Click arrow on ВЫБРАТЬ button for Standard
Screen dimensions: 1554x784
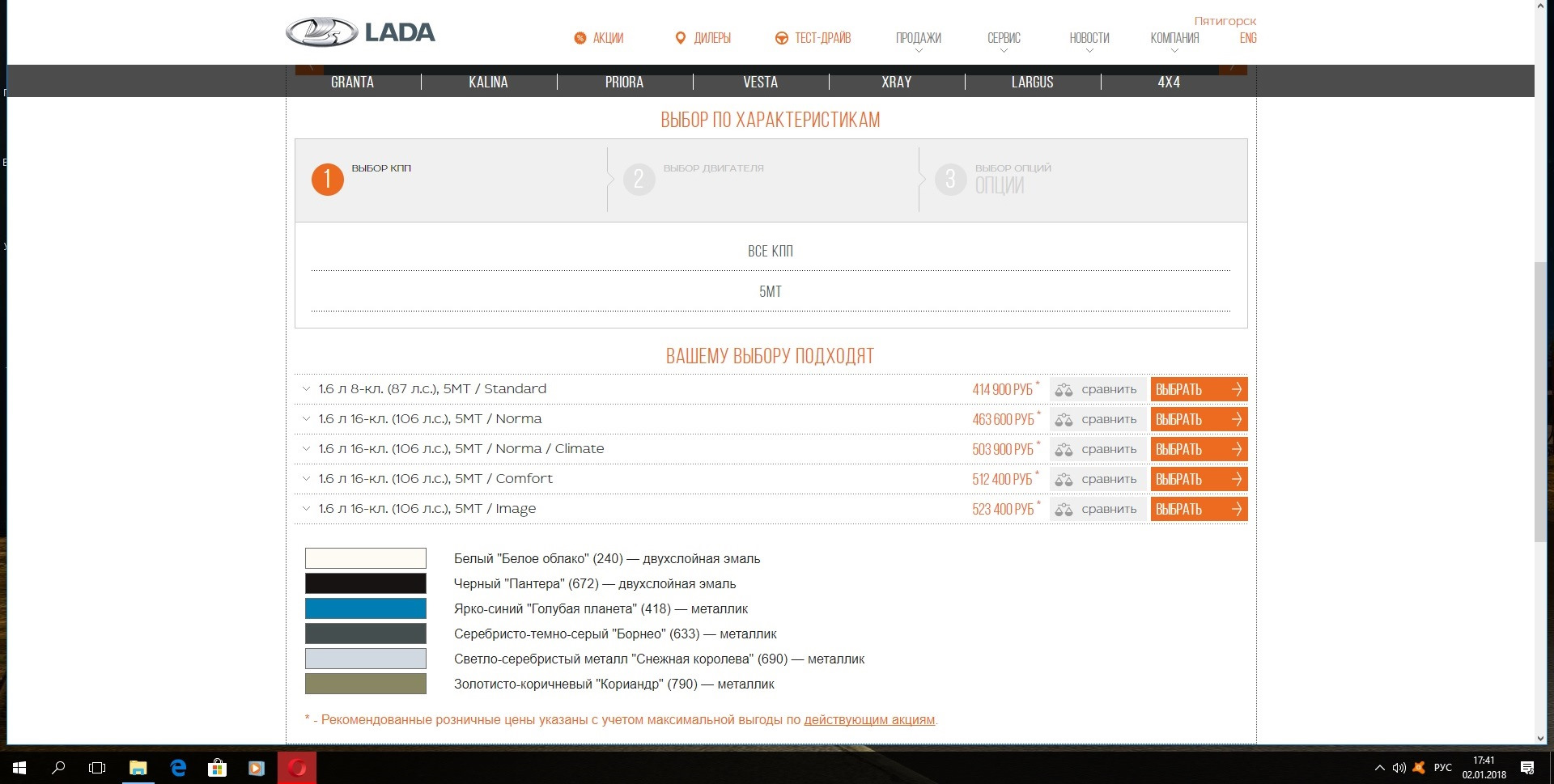coord(1237,389)
